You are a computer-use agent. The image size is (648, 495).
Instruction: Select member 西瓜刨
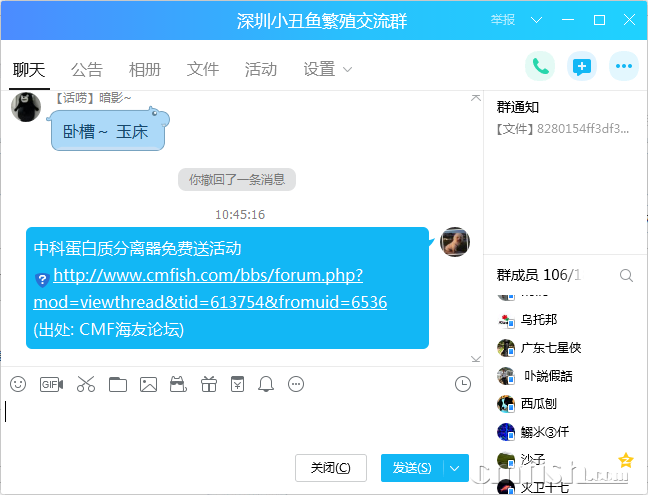(x=538, y=404)
